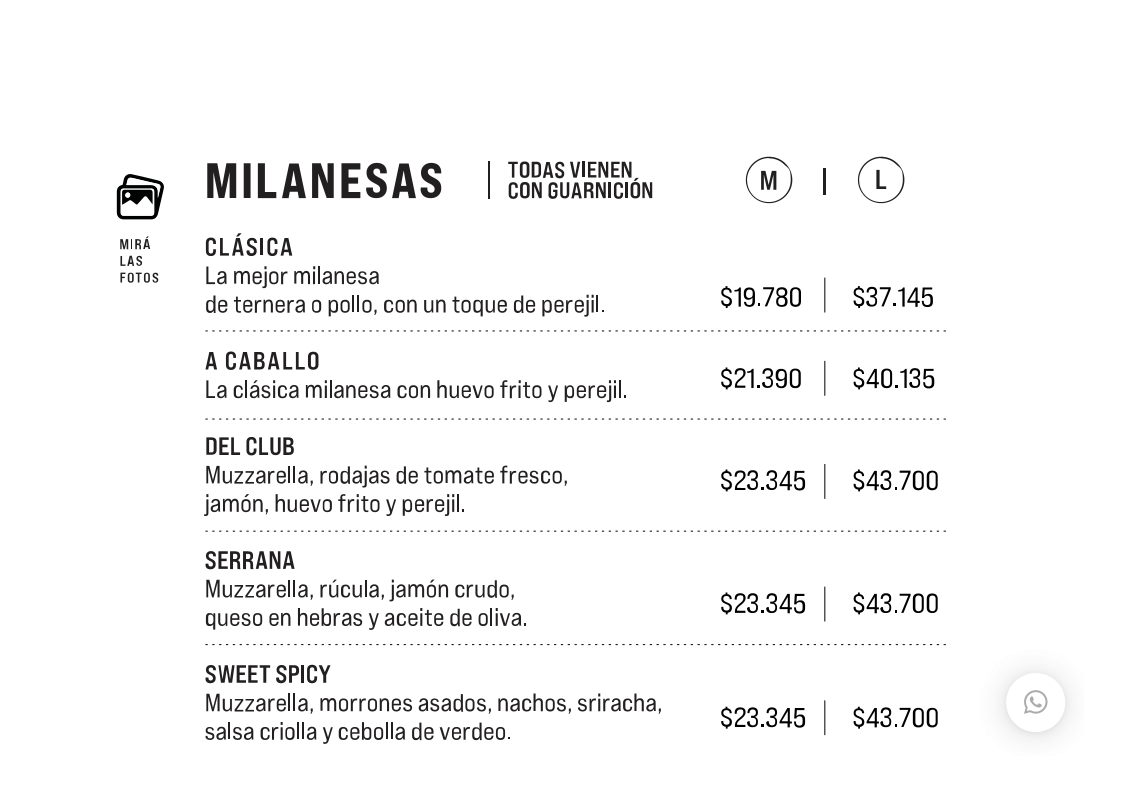This screenshot has height=793, width=1122.
Task: Select A Caballo medium price $21.390
Action: click(x=761, y=379)
